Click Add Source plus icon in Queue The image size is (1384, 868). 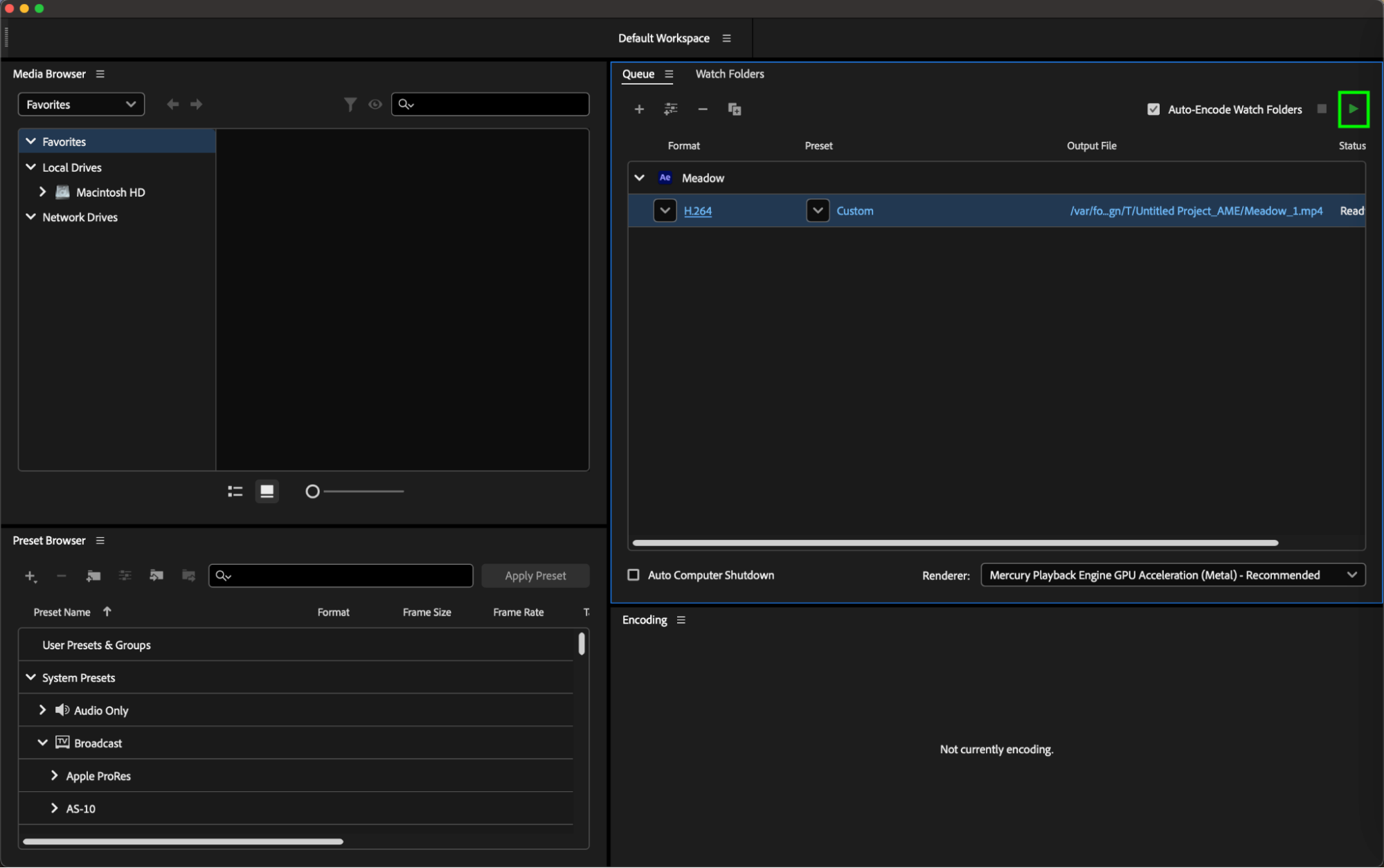(639, 109)
